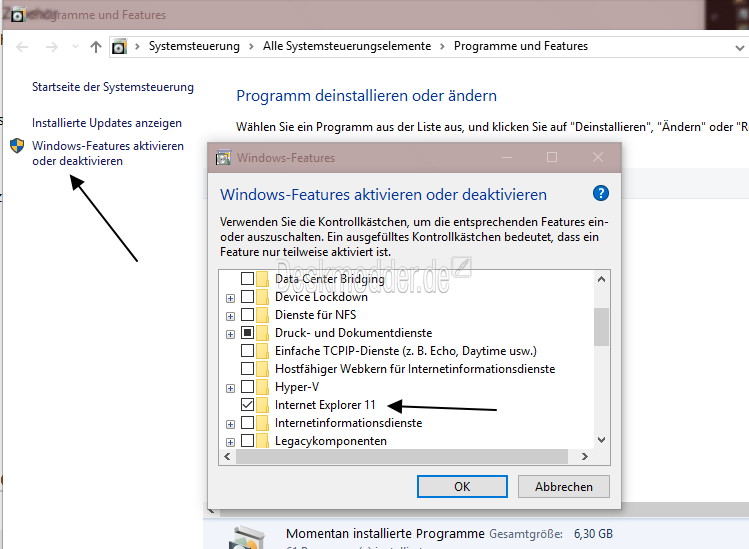Click the Windows-Features dialog title icon
Viewport: 749px width, 549px height.
pyautogui.click(x=223, y=158)
